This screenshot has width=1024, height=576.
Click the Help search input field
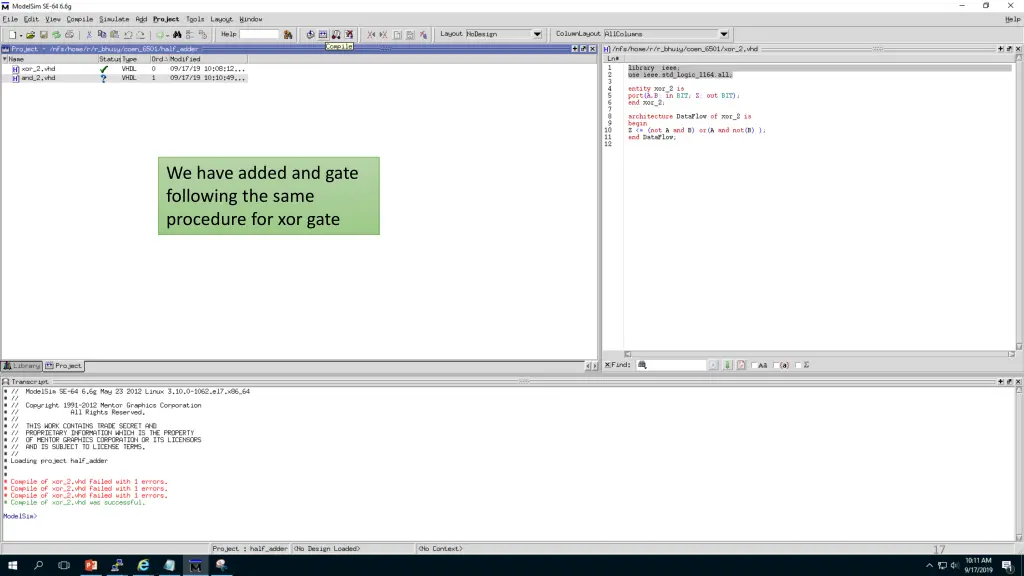point(259,34)
